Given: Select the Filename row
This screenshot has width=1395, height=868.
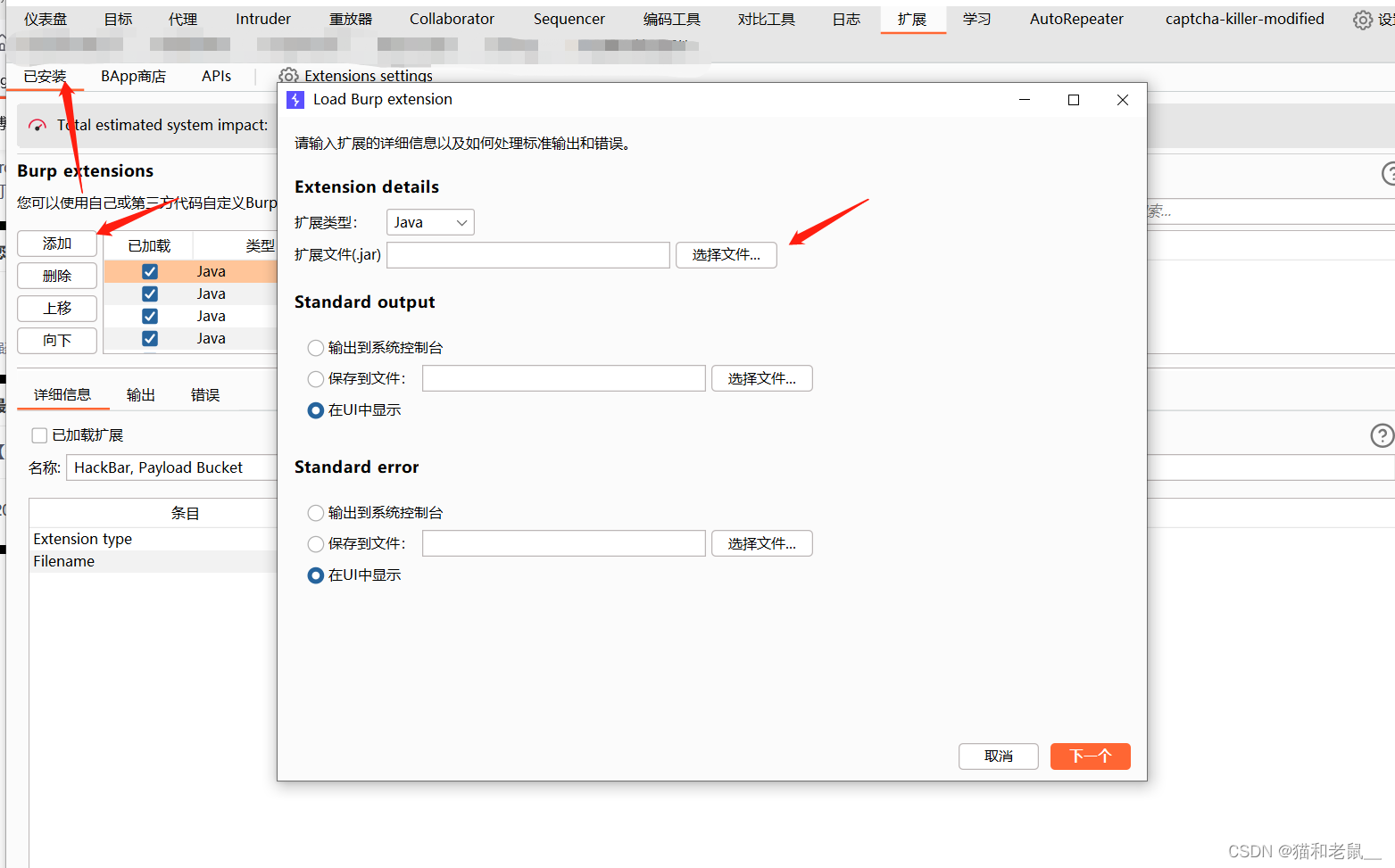Looking at the screenshot, I should pos(154,561).
